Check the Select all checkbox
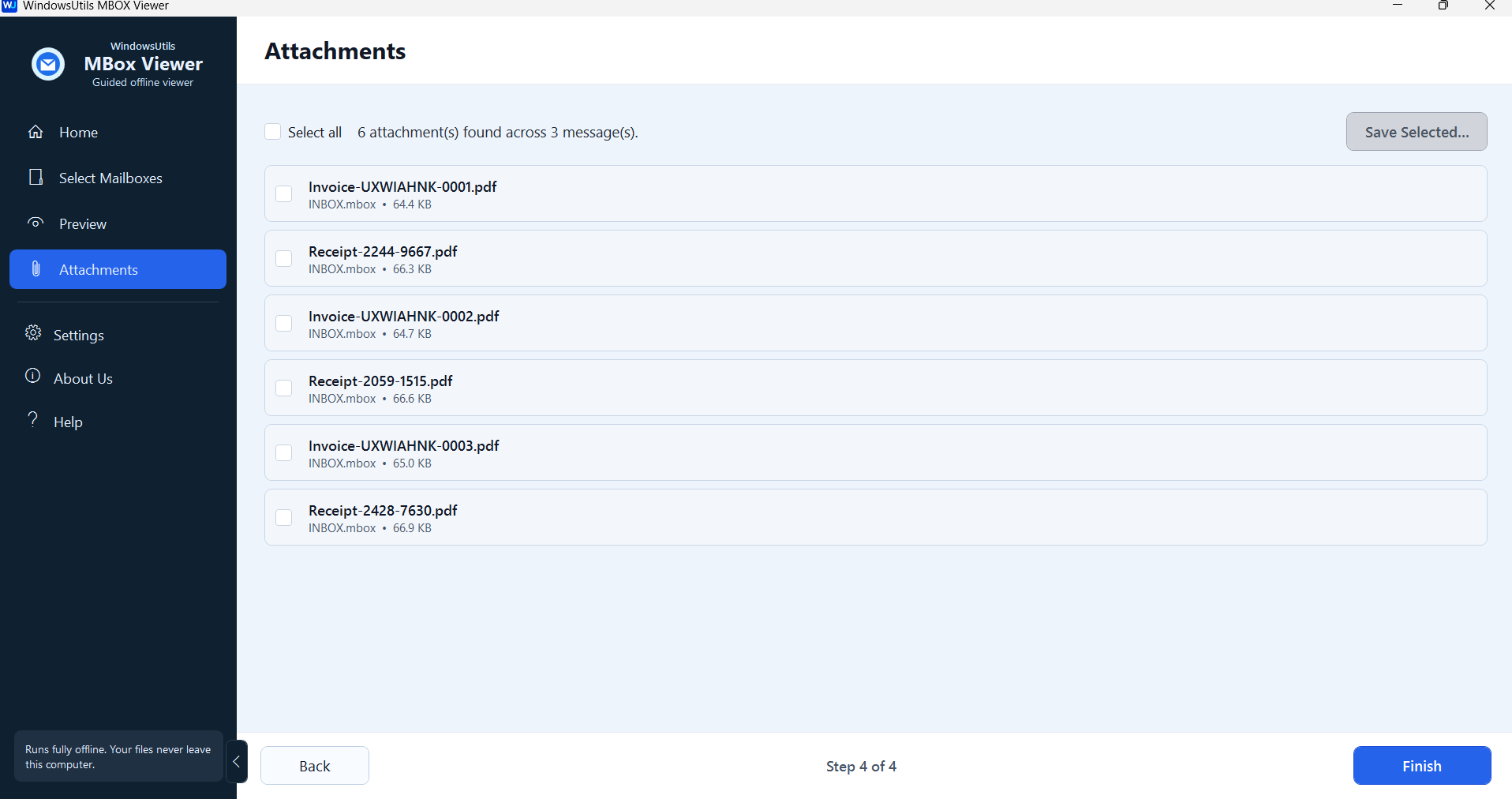The image size is (1512, 799). [x=273, y=132]
